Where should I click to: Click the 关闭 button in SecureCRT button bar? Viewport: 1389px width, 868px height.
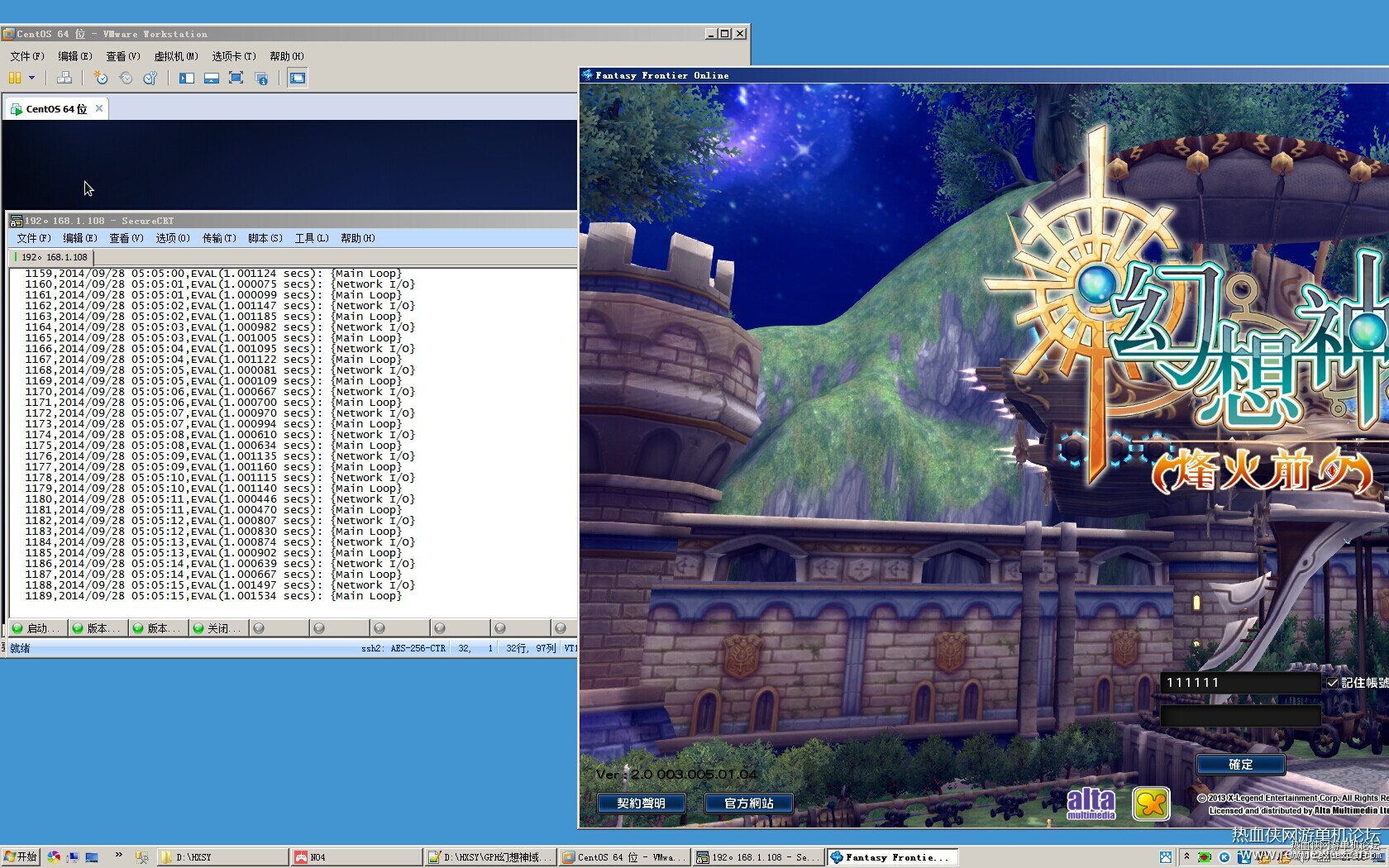219,628
